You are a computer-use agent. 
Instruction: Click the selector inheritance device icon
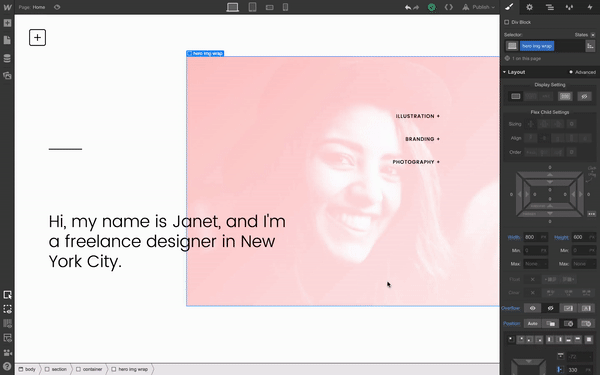coord(512,46)
